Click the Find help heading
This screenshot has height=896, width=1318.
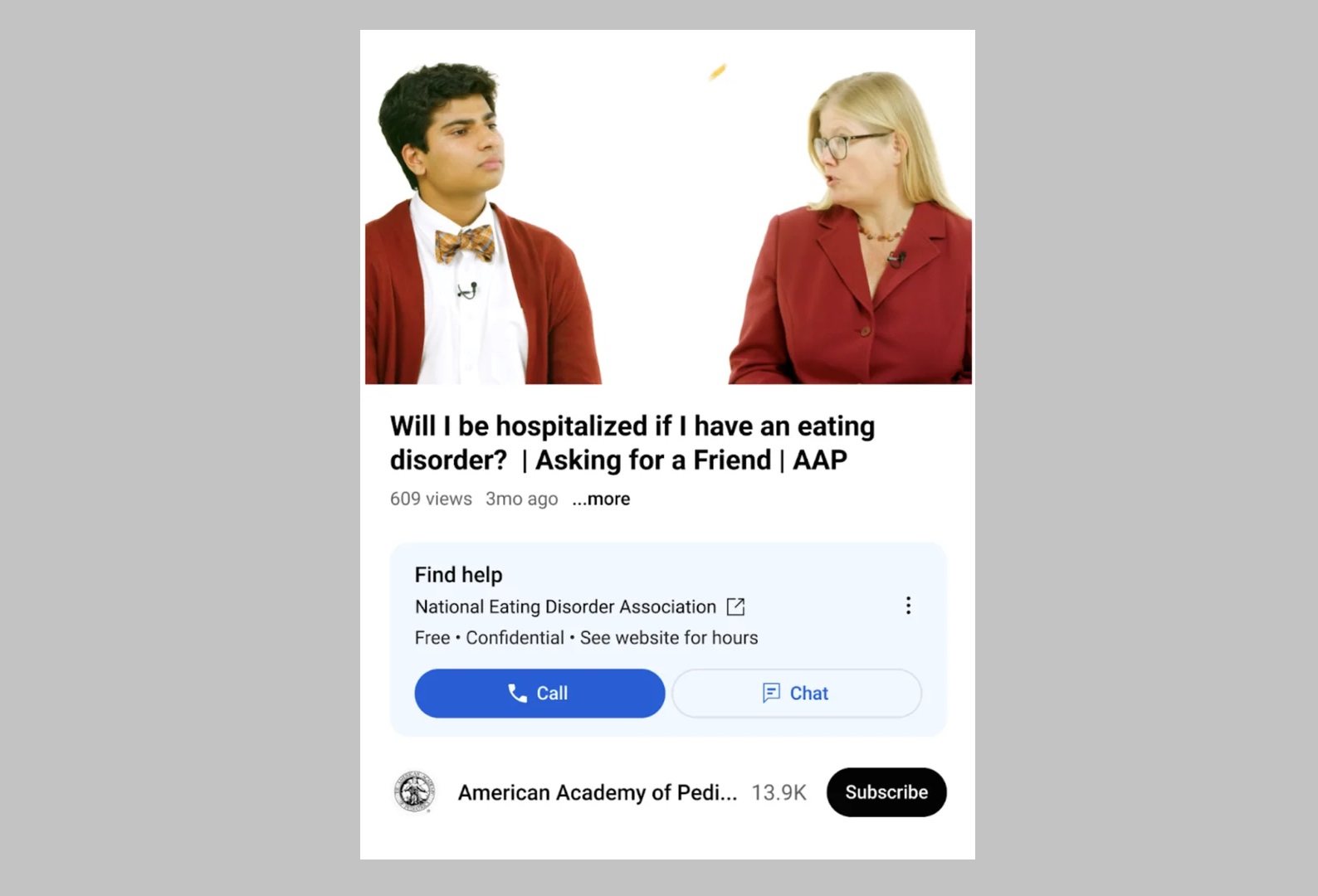click(458, 575)
